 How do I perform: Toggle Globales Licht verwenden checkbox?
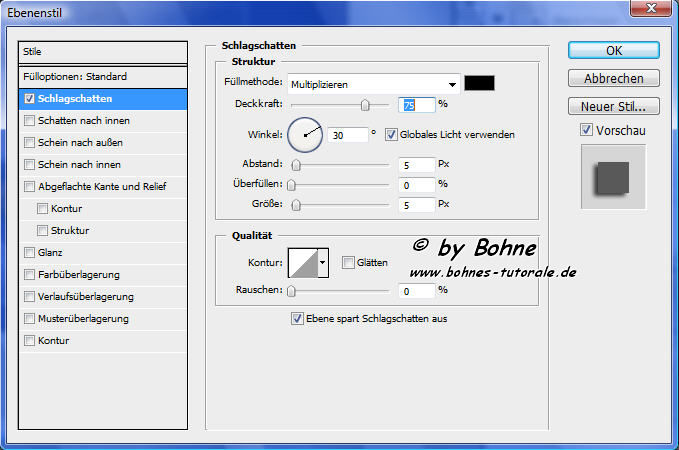click(x=392, y=133)
